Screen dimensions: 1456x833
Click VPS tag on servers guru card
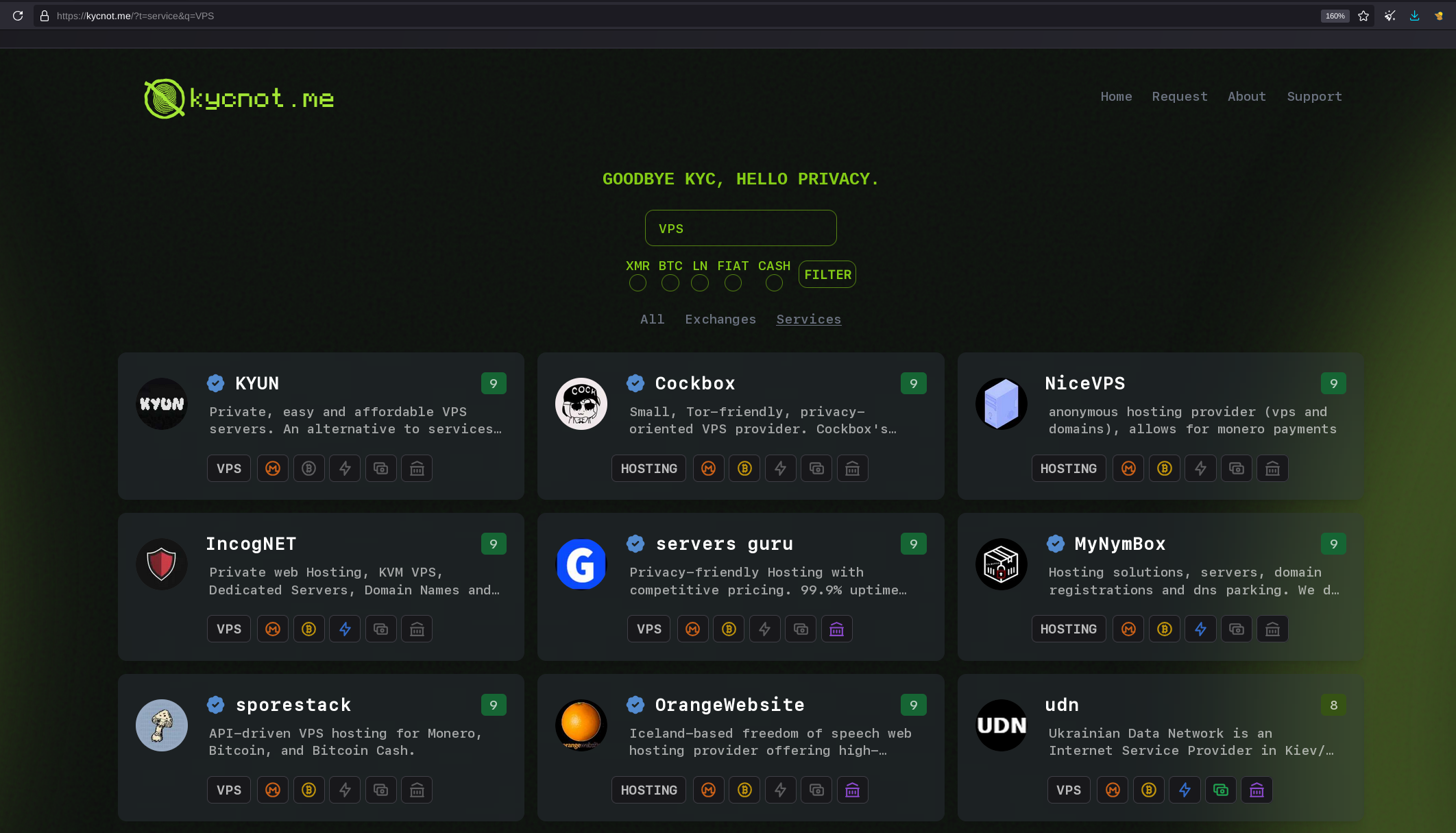pyautogui.click(x=649, y=629)
